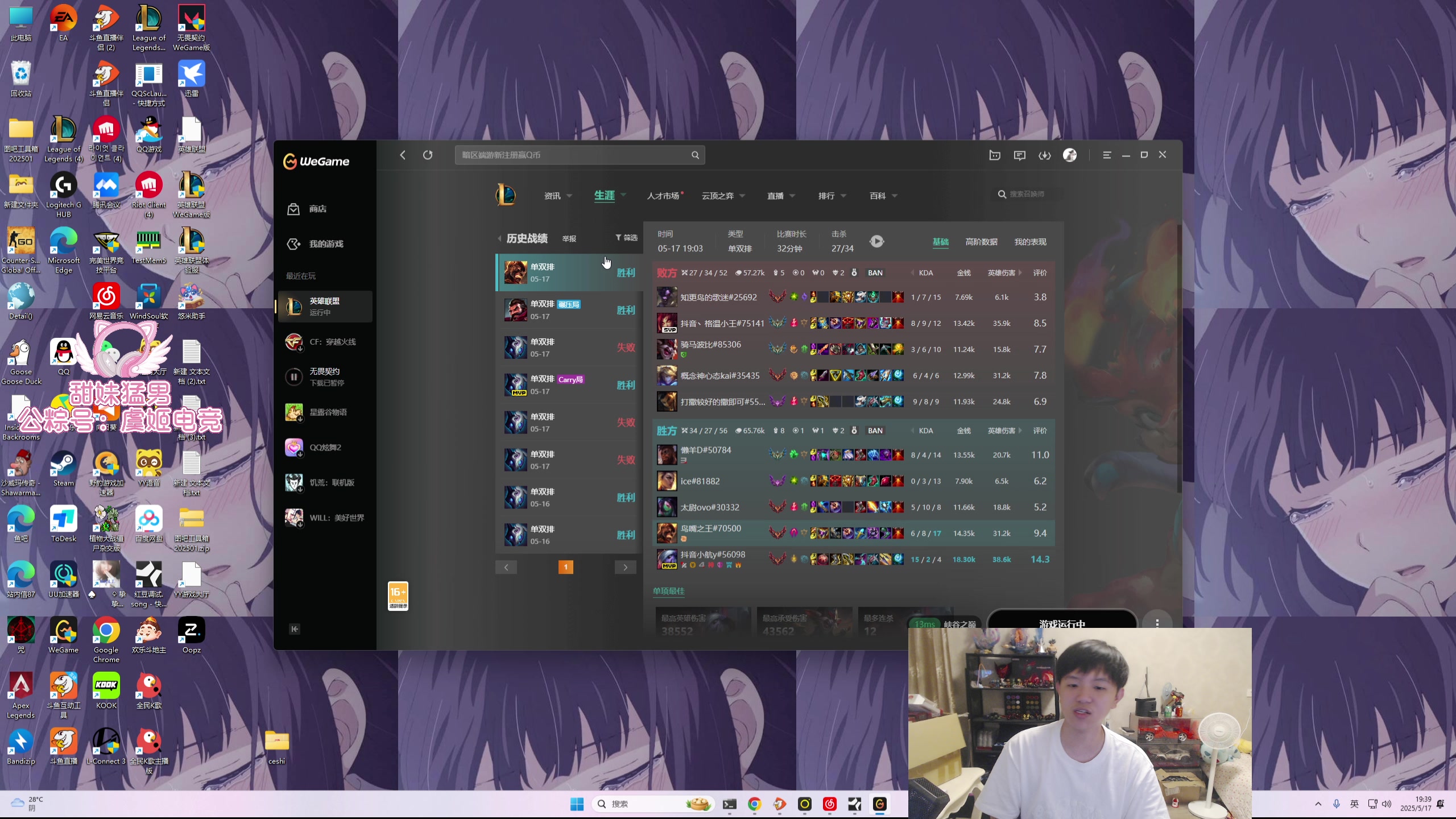Click player 抖音小航y#56098
The height and width of the screenshot is (819, 1456).
point(713,555)
